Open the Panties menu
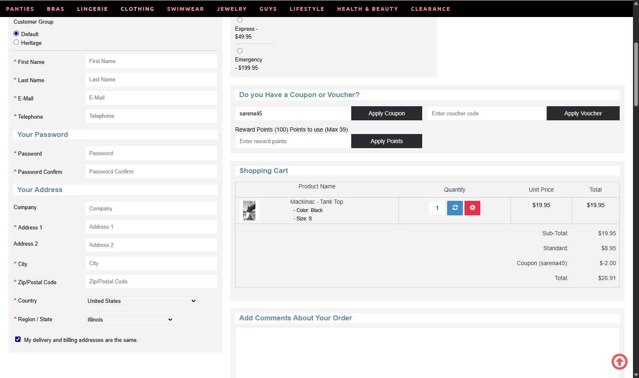The height and width of the screenshot is (378, 639). click(20, 9)
